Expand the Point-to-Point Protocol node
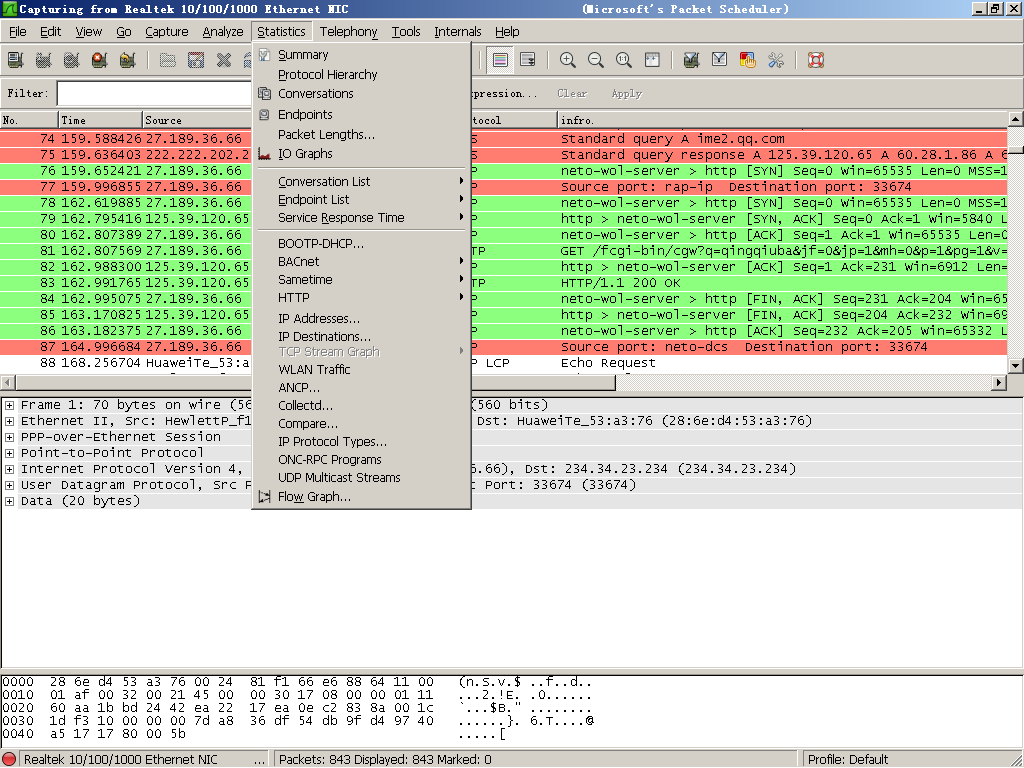This screenshot has width=1024, height=768. (x=9, y=453)
